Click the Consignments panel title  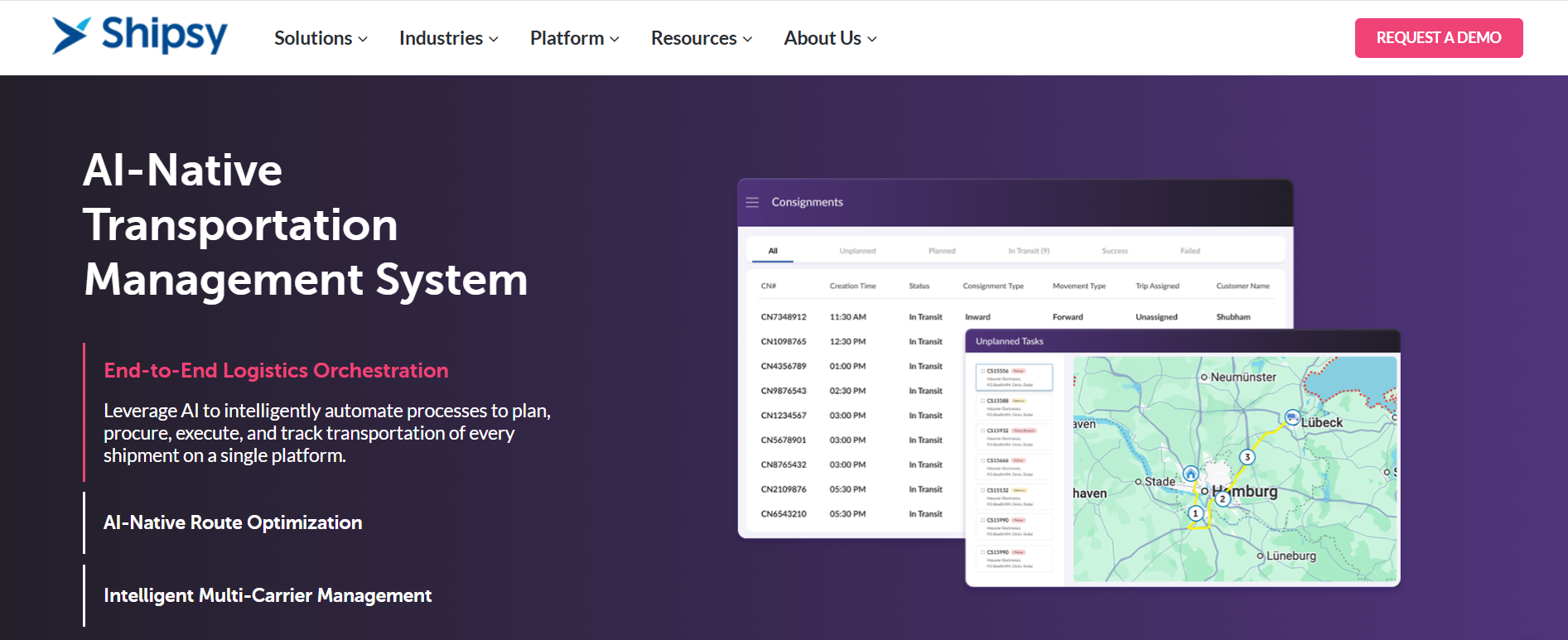click(x=807, y=202)
